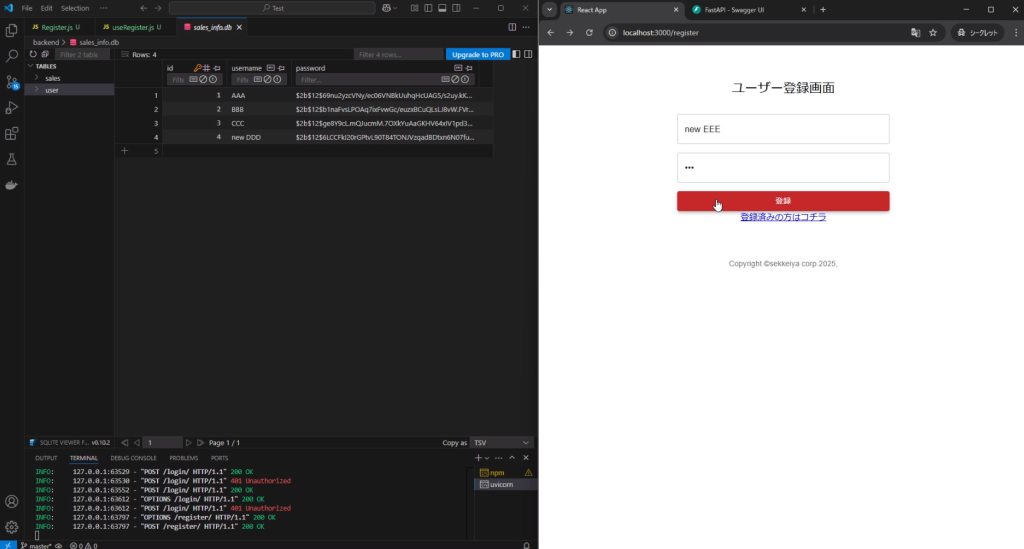Open Source Control view in activity bar
This screenshot has height=549, width=1024.
[12, 82]
